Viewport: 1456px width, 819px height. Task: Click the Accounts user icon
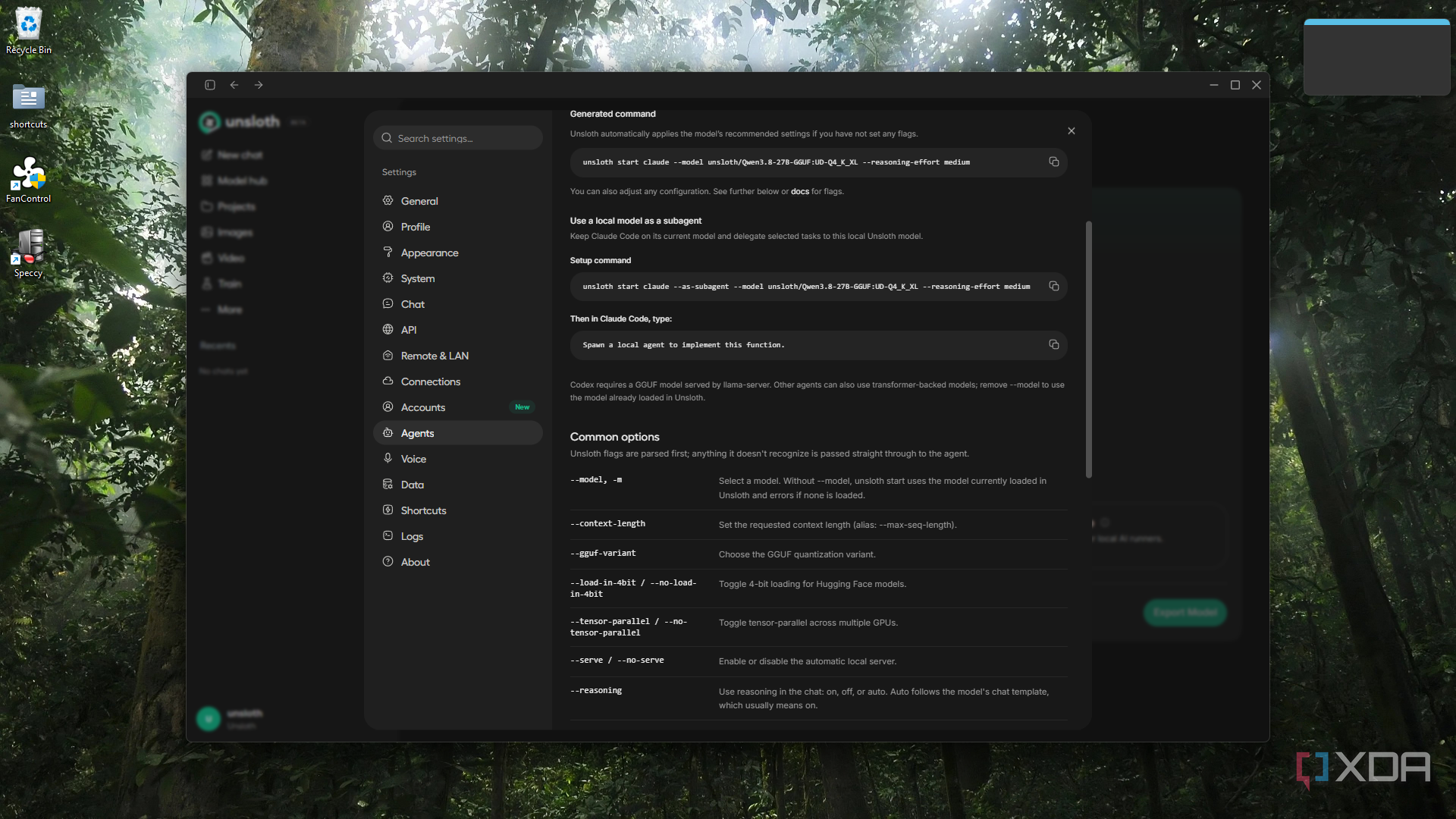388,406
